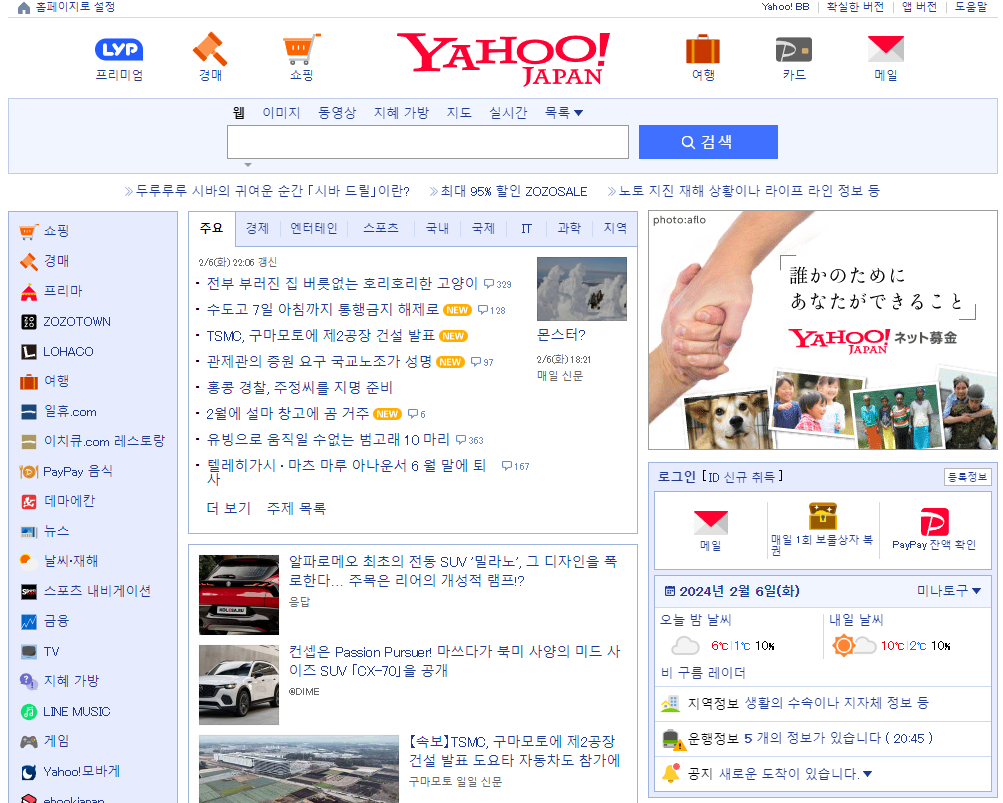Switch to the 국제 news tab
Viewport: 1003px width, 803px height.
click(483, 228)
